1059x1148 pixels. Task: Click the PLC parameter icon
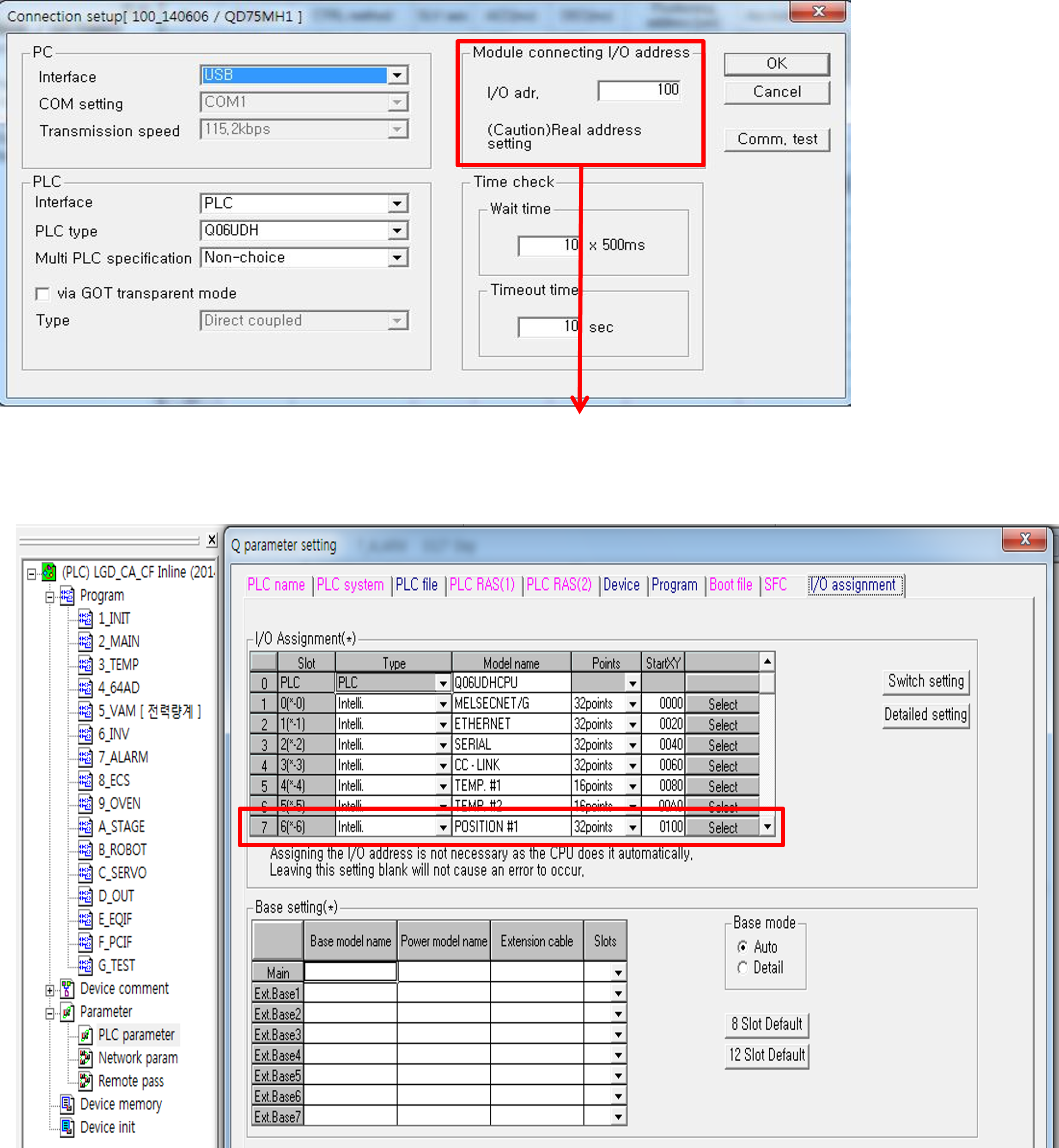coord(85,1035)
